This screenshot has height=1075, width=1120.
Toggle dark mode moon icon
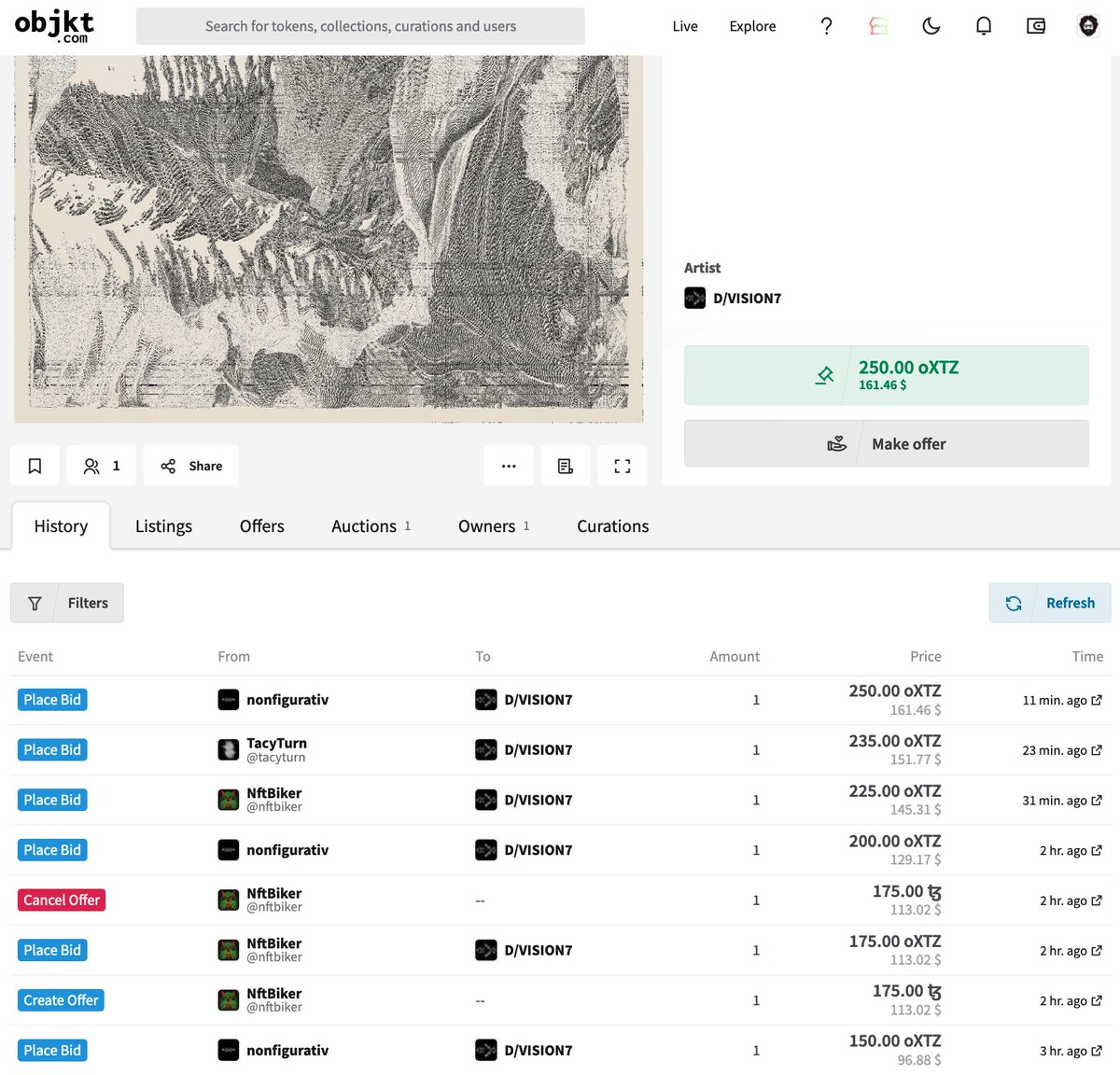pos(931,26)
